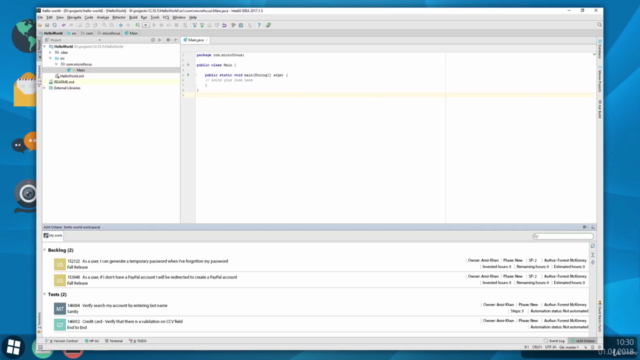Open the Event Log

click(554, 341)
